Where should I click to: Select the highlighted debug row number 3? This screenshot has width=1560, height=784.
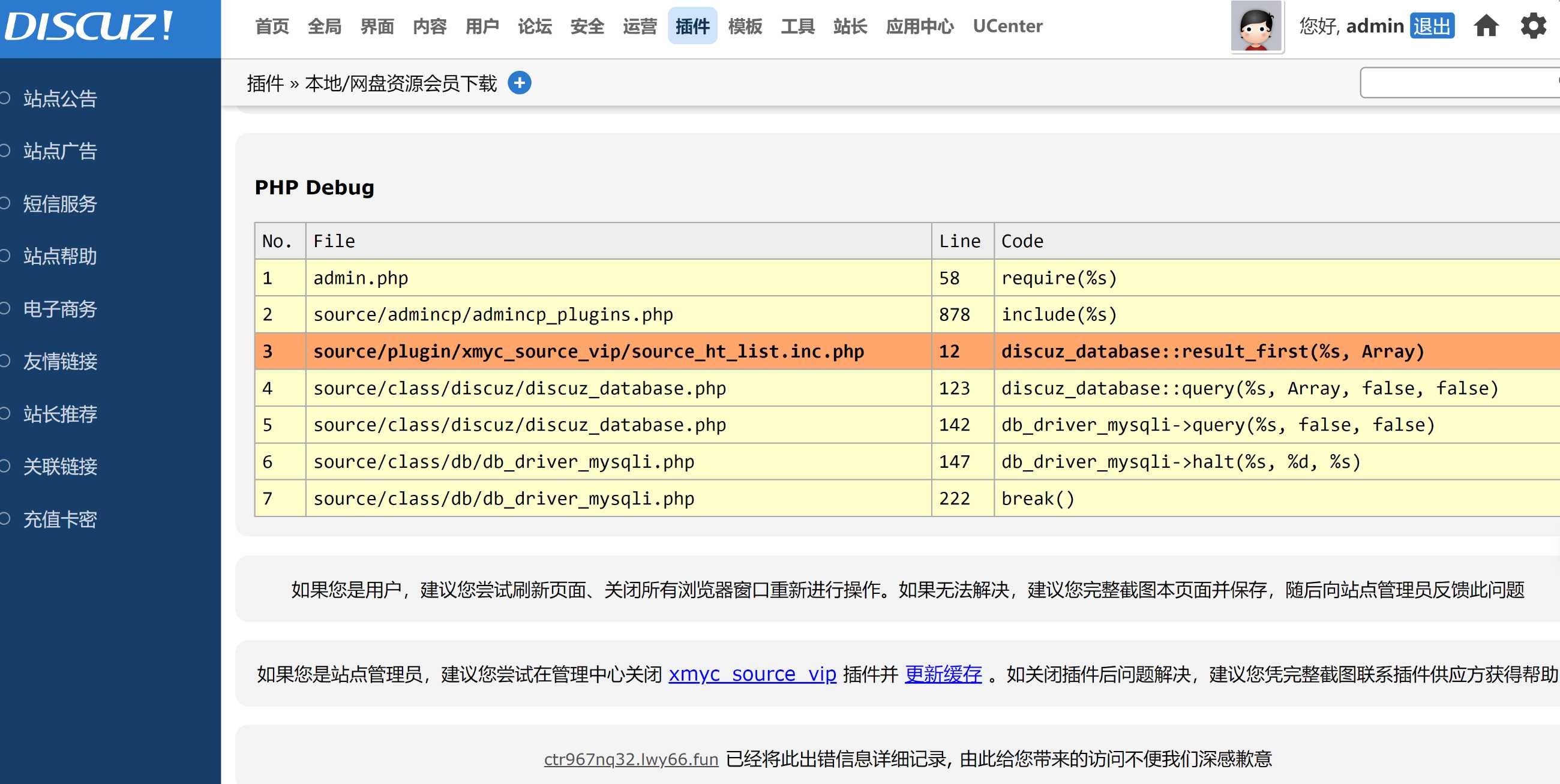pos(268,351)
